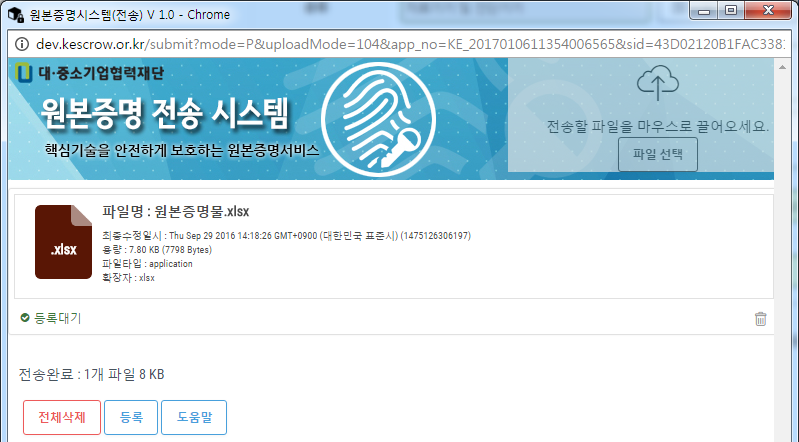Image resolution: width=799 pixels, height=442 pixels.
Task: Click the 최종수정일시 timestamp line
Action: tap(286, 236)
